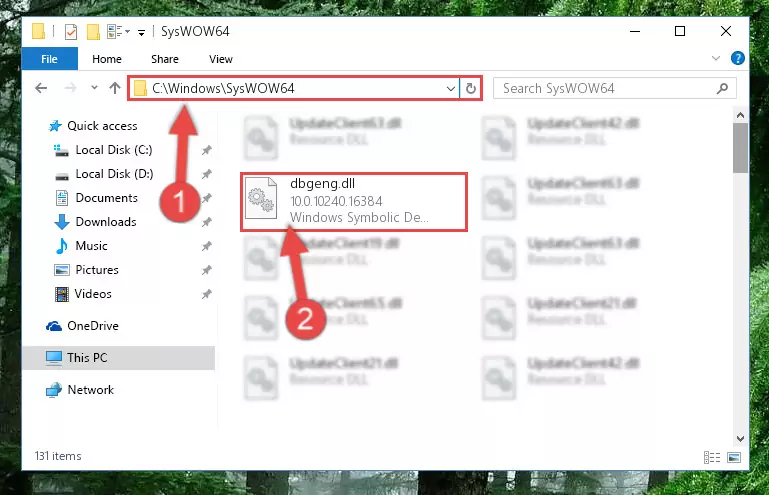The width and height of the screenshot is (769, 495).
Task: Click the pin icon beside Videos
Action: (x=206, y=294)
